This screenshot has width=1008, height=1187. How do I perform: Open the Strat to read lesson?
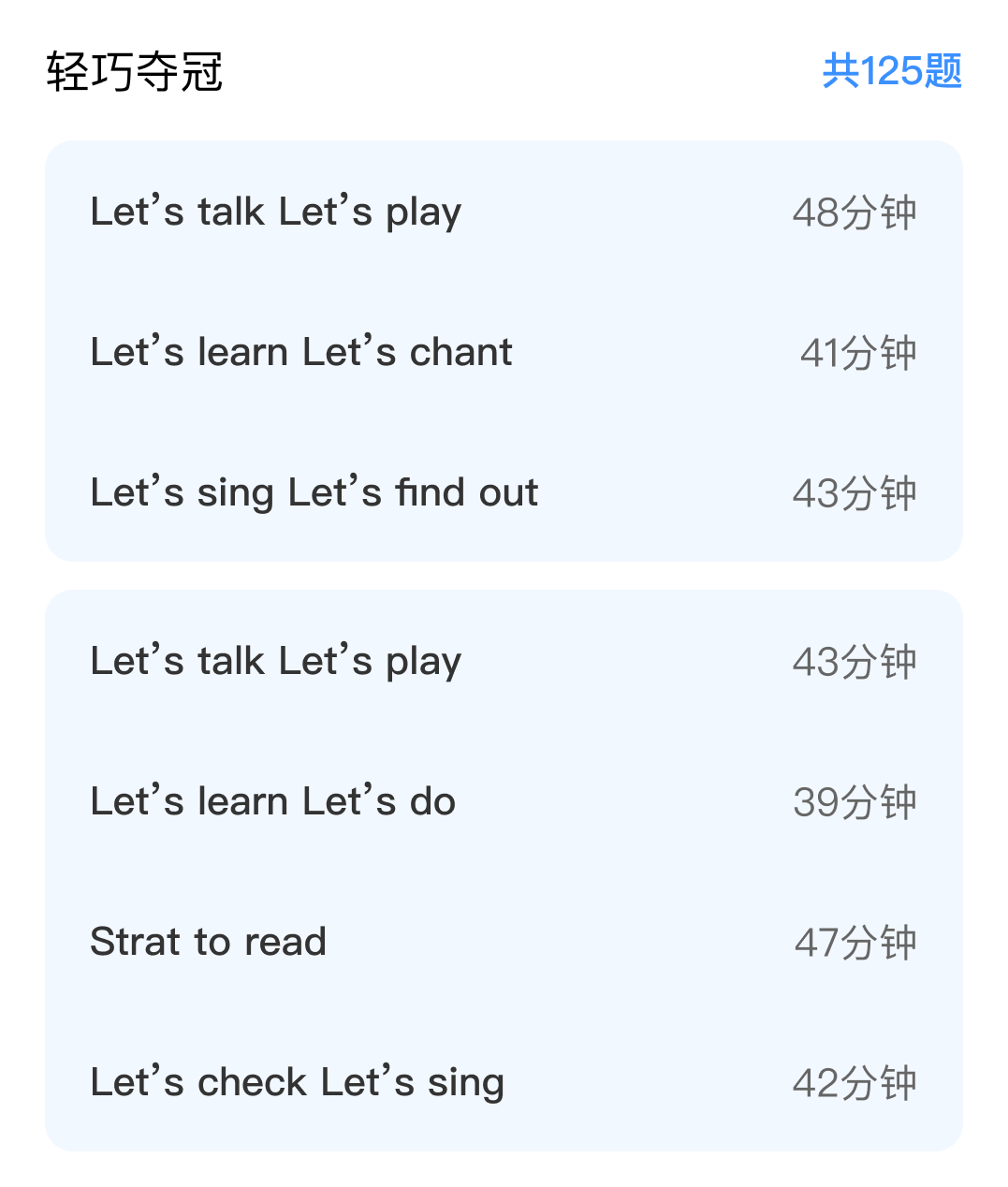[208, 943]
